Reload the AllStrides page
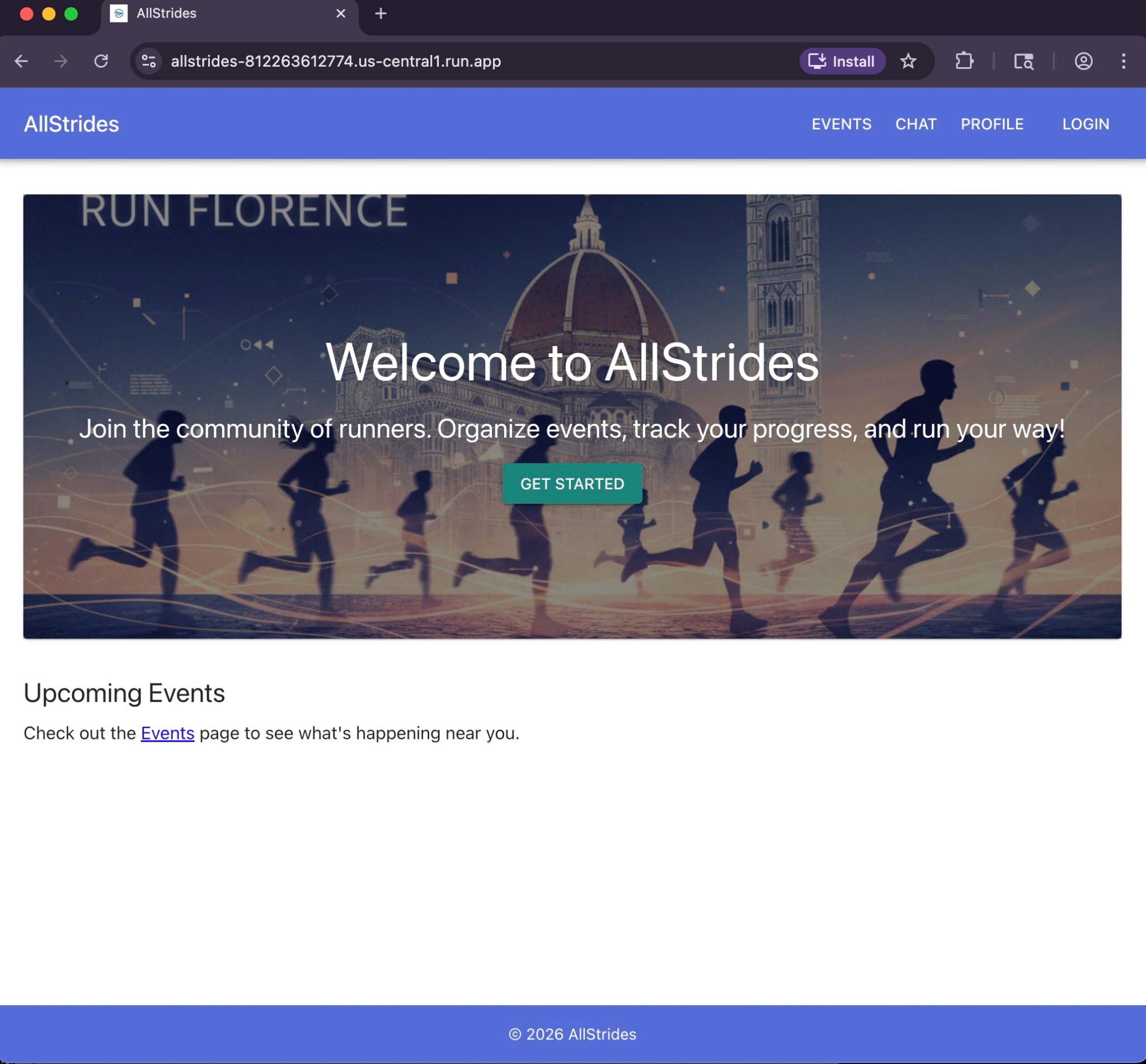This screenshot has height=1064, width=1146. click(101, 61)
